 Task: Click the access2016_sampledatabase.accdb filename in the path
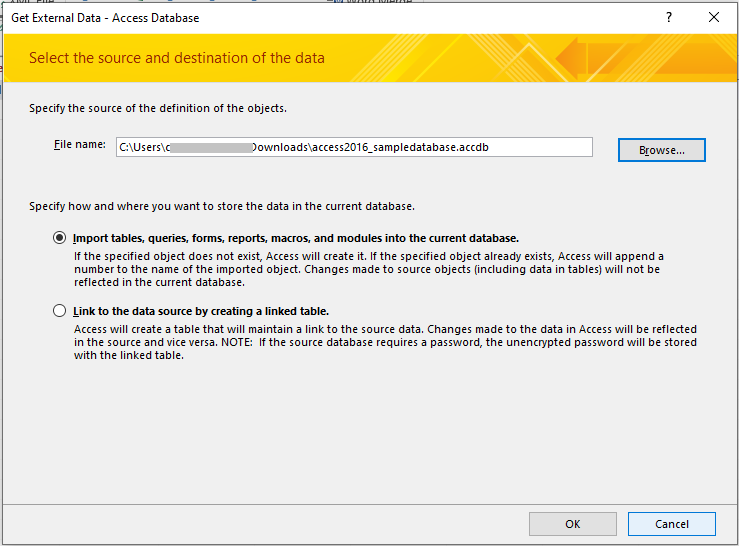click(x=400, y=147)
